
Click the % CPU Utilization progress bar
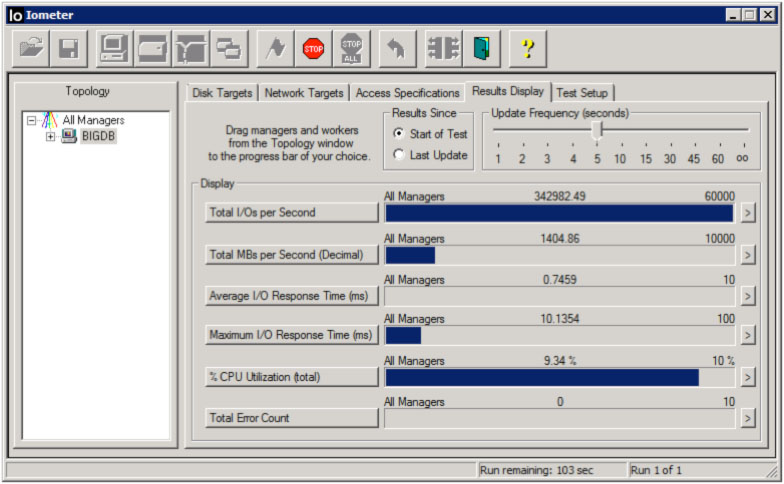point(560,378)
